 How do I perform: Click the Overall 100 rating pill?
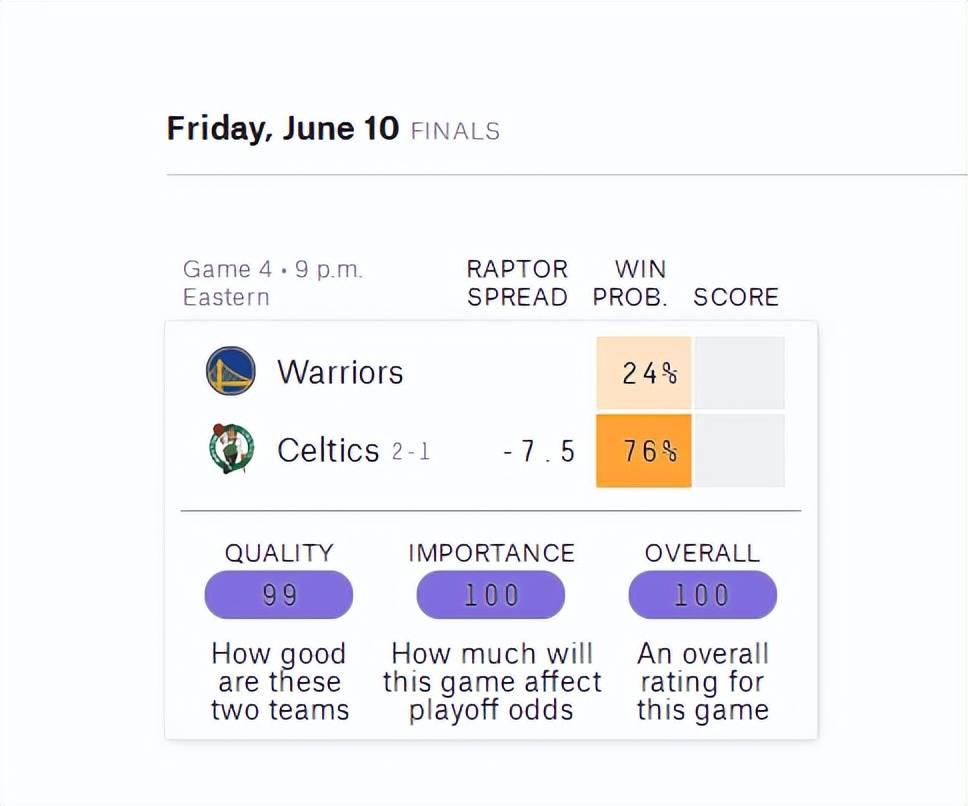click(703, 595)
